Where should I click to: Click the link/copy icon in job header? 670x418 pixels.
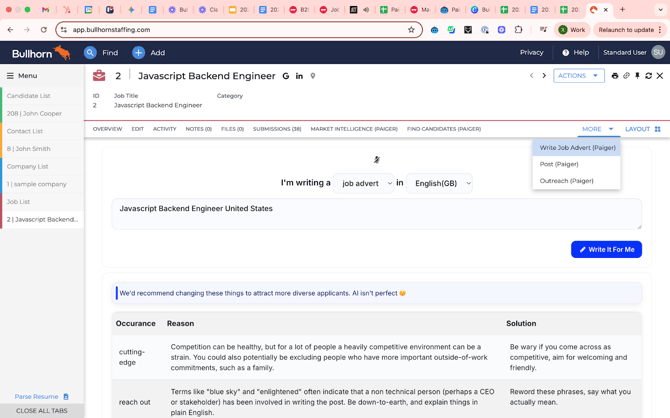[x=626, y=76]
